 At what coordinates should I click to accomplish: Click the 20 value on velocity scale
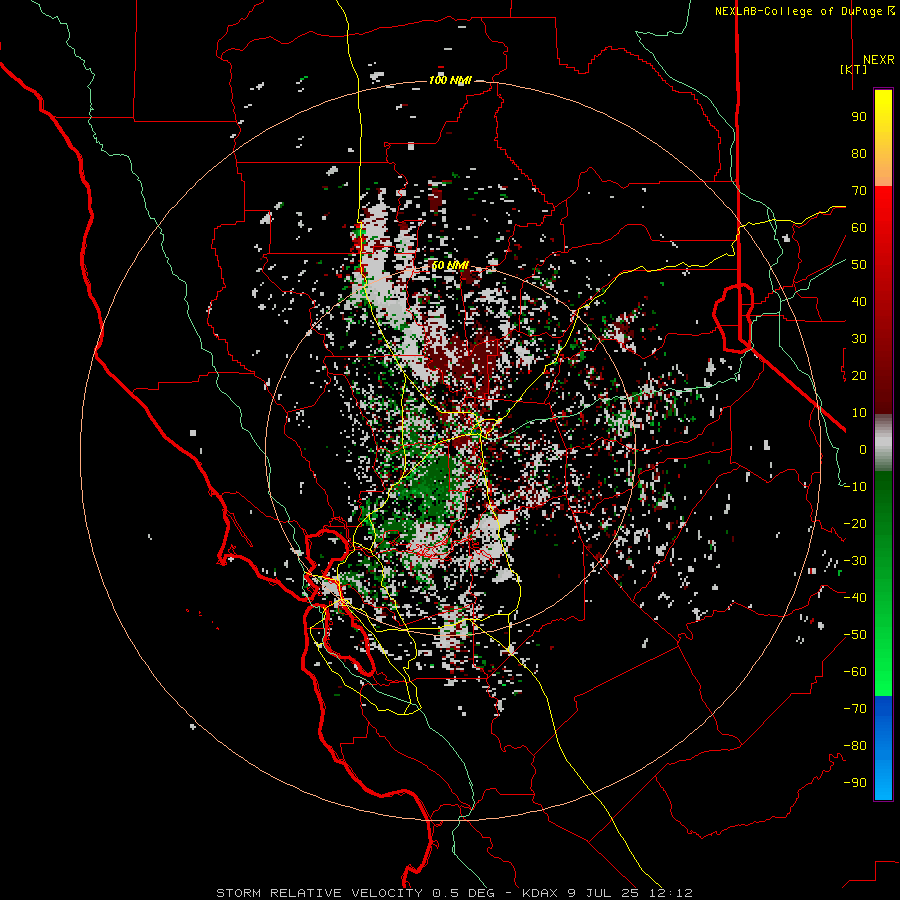859,375
